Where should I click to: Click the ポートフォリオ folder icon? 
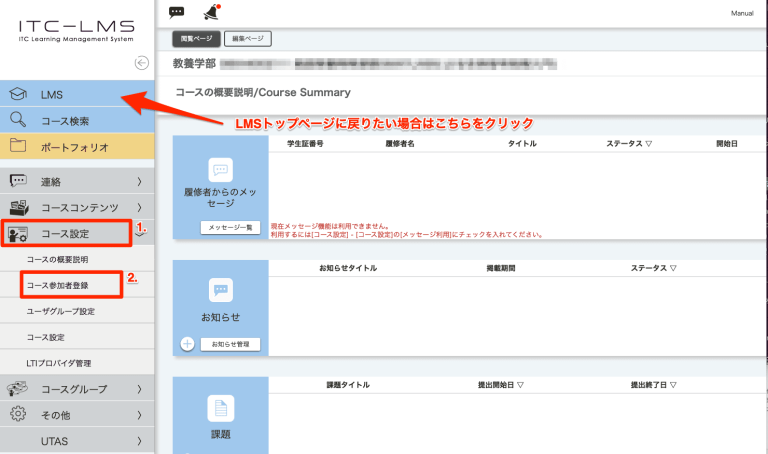pos(18,147)
